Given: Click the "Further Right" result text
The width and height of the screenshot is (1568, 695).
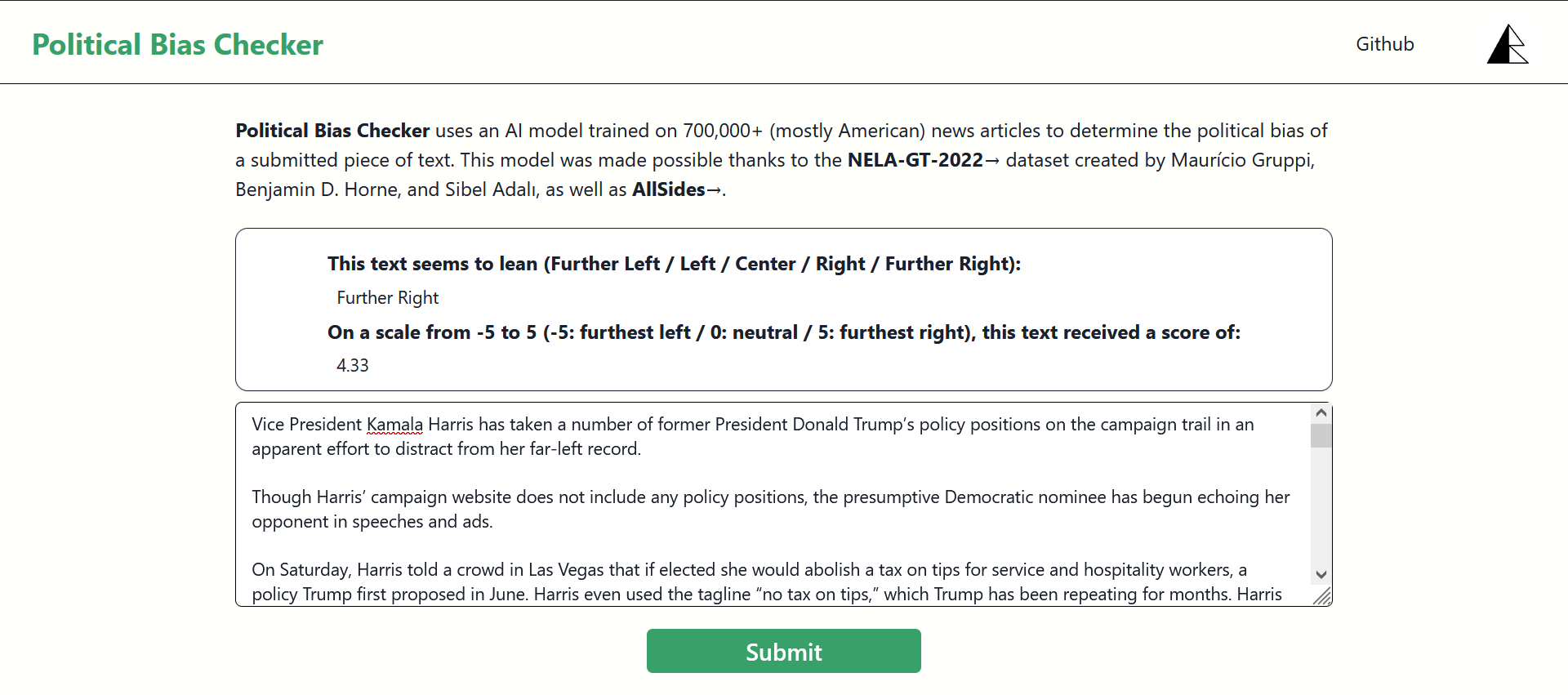Looking at the screenshot, I should [388, 298].
